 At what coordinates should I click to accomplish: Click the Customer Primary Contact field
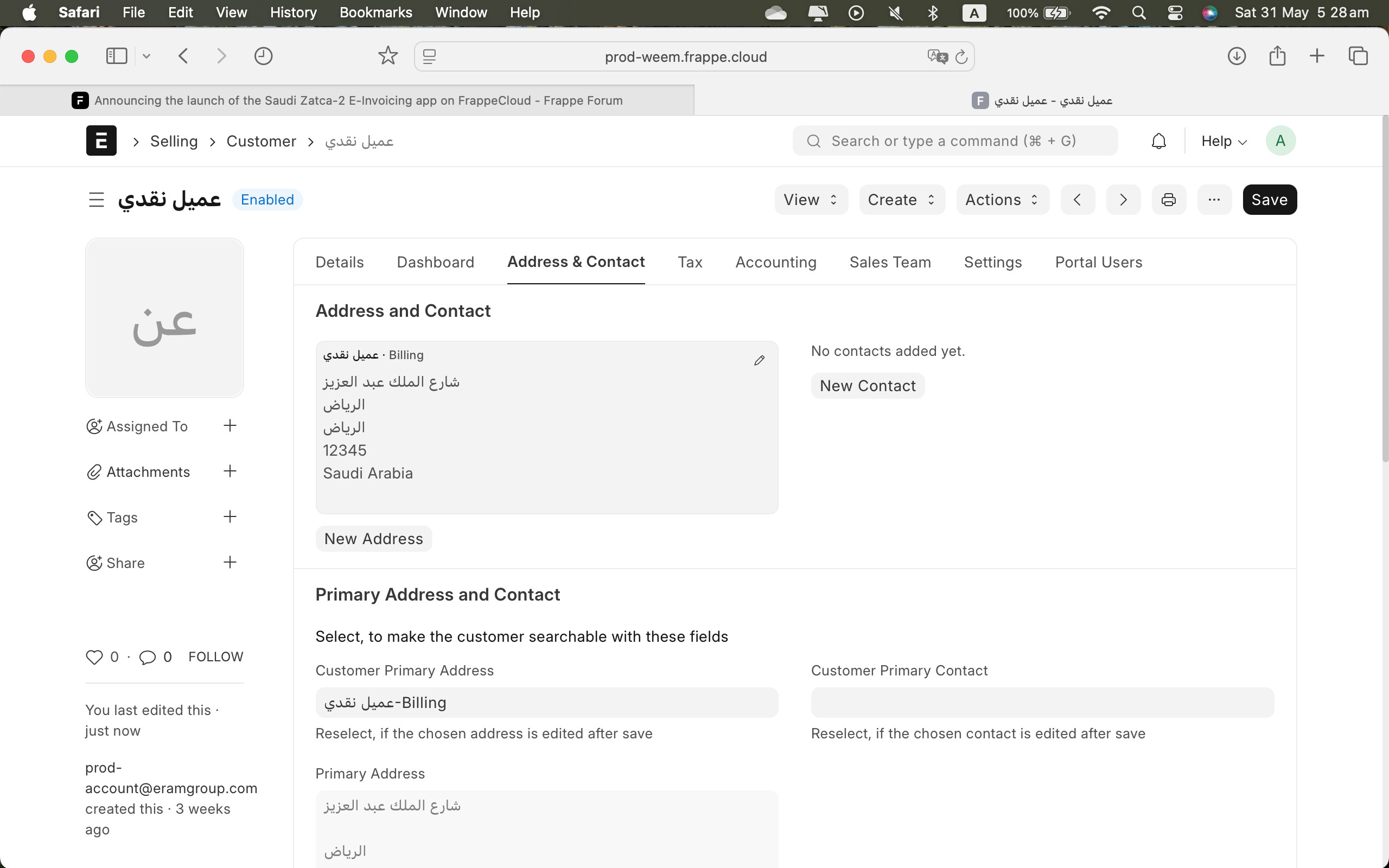pos(1042,703)
